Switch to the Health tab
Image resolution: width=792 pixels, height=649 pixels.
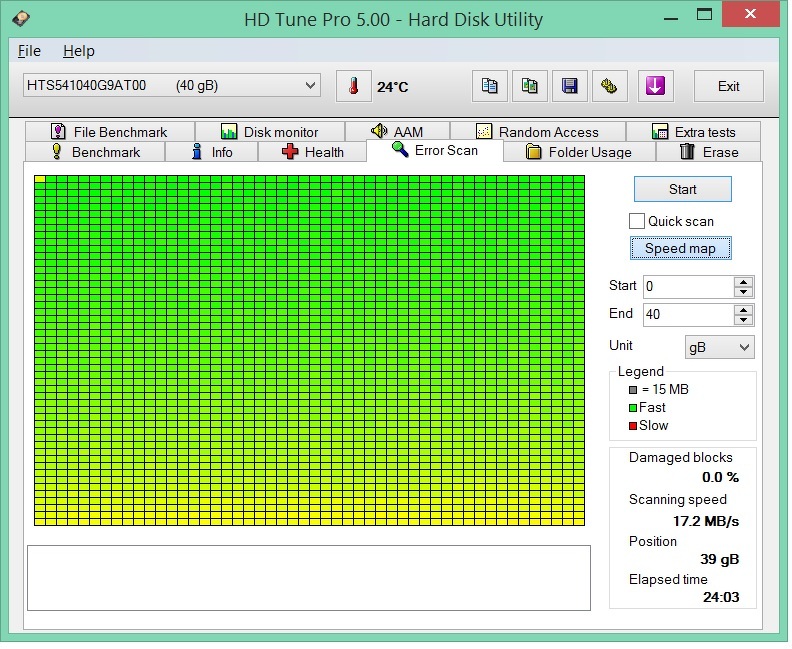(312, 152)
